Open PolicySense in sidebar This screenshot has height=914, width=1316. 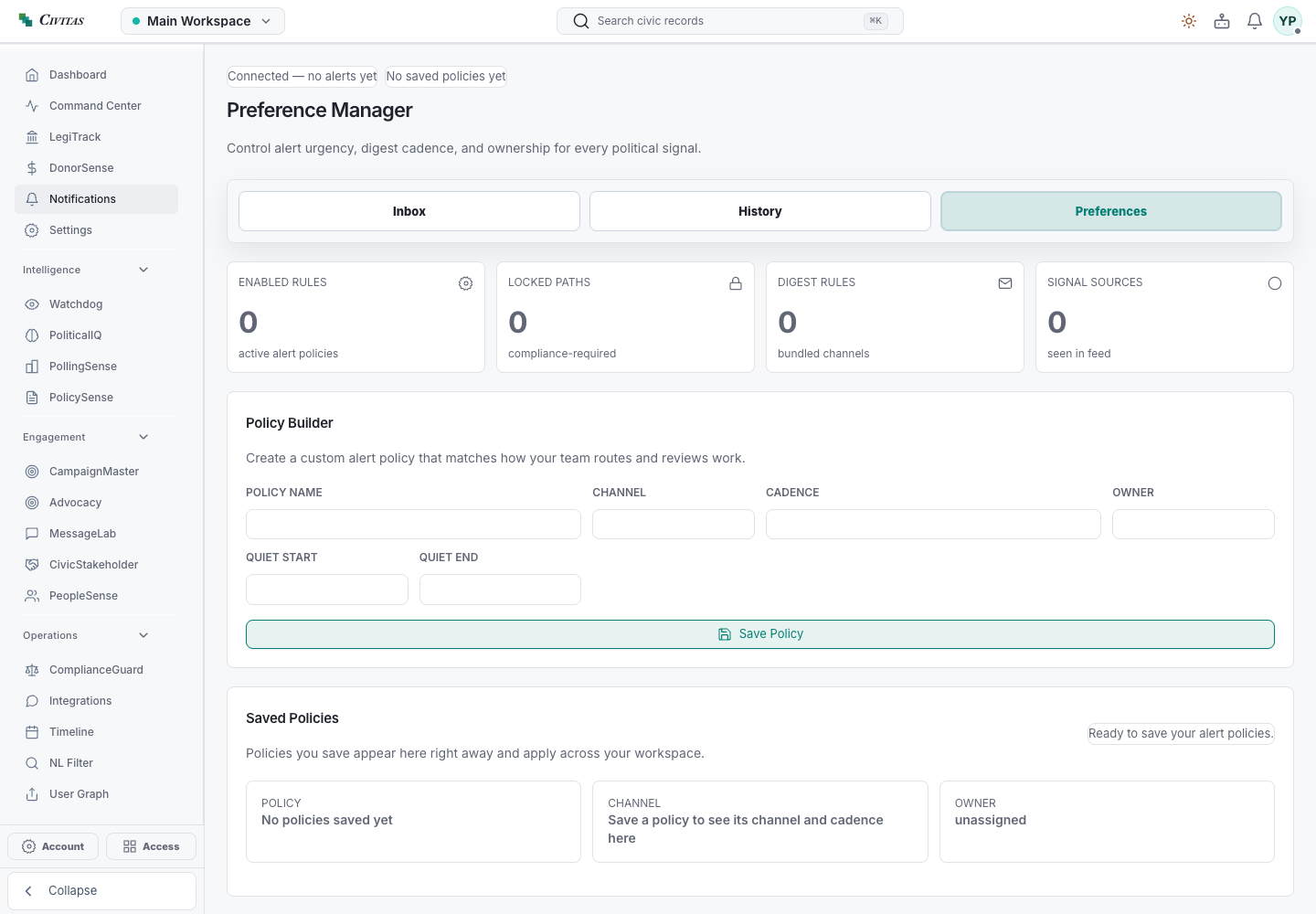(96, 398)
